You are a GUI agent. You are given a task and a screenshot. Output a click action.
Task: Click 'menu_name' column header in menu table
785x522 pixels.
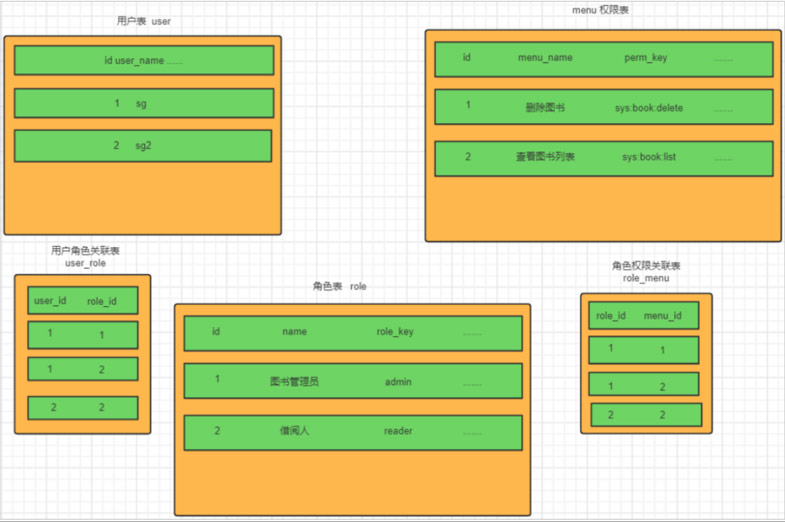point(545,58)
